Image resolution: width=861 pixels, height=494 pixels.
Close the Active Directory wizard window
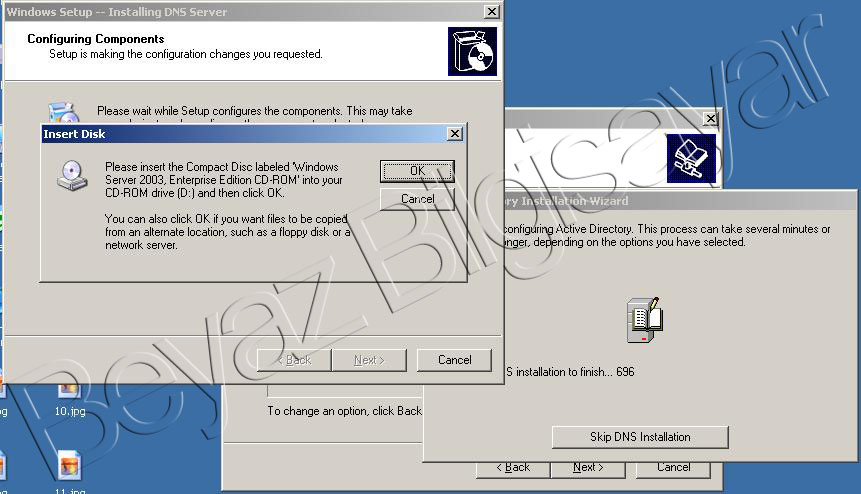click(711, 119)
